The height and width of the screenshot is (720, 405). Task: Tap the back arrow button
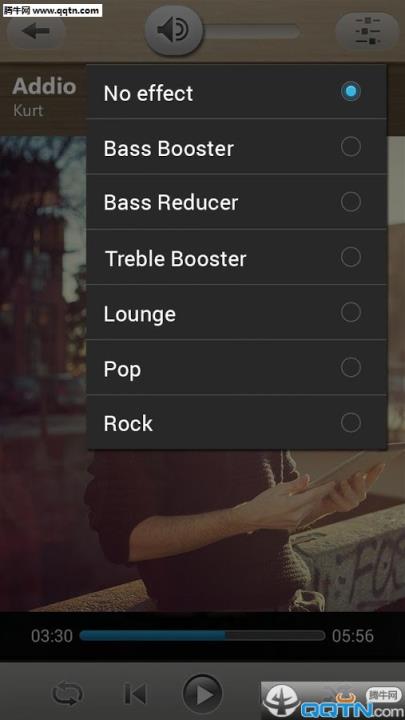[x=36, y=31]
